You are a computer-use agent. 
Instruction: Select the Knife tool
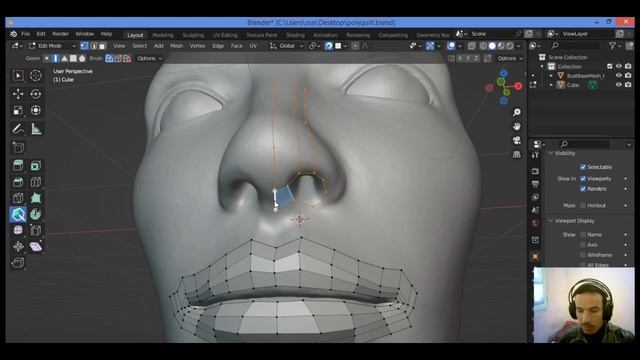coord(18,198)
